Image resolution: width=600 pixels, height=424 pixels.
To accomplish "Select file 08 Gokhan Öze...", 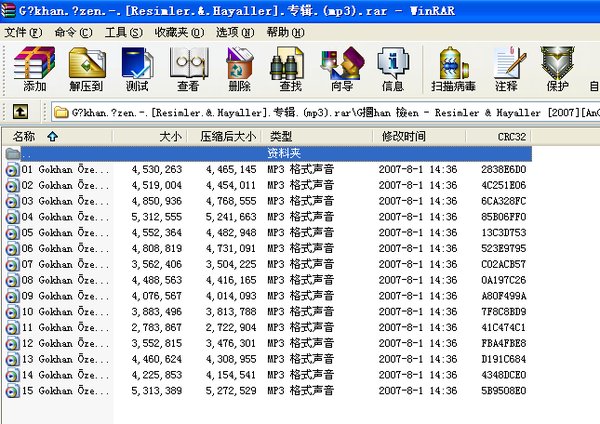I will coord(65,280).
